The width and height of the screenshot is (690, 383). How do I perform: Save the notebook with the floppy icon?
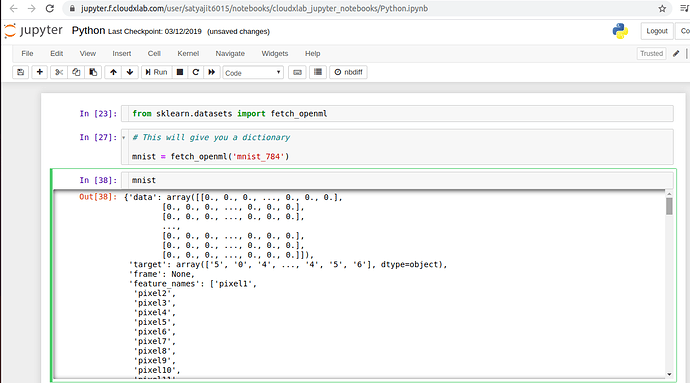pos(21,72)
